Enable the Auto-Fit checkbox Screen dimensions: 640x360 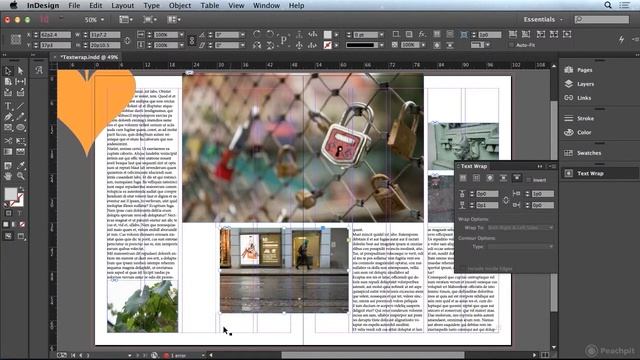click(x=511, y=45)
